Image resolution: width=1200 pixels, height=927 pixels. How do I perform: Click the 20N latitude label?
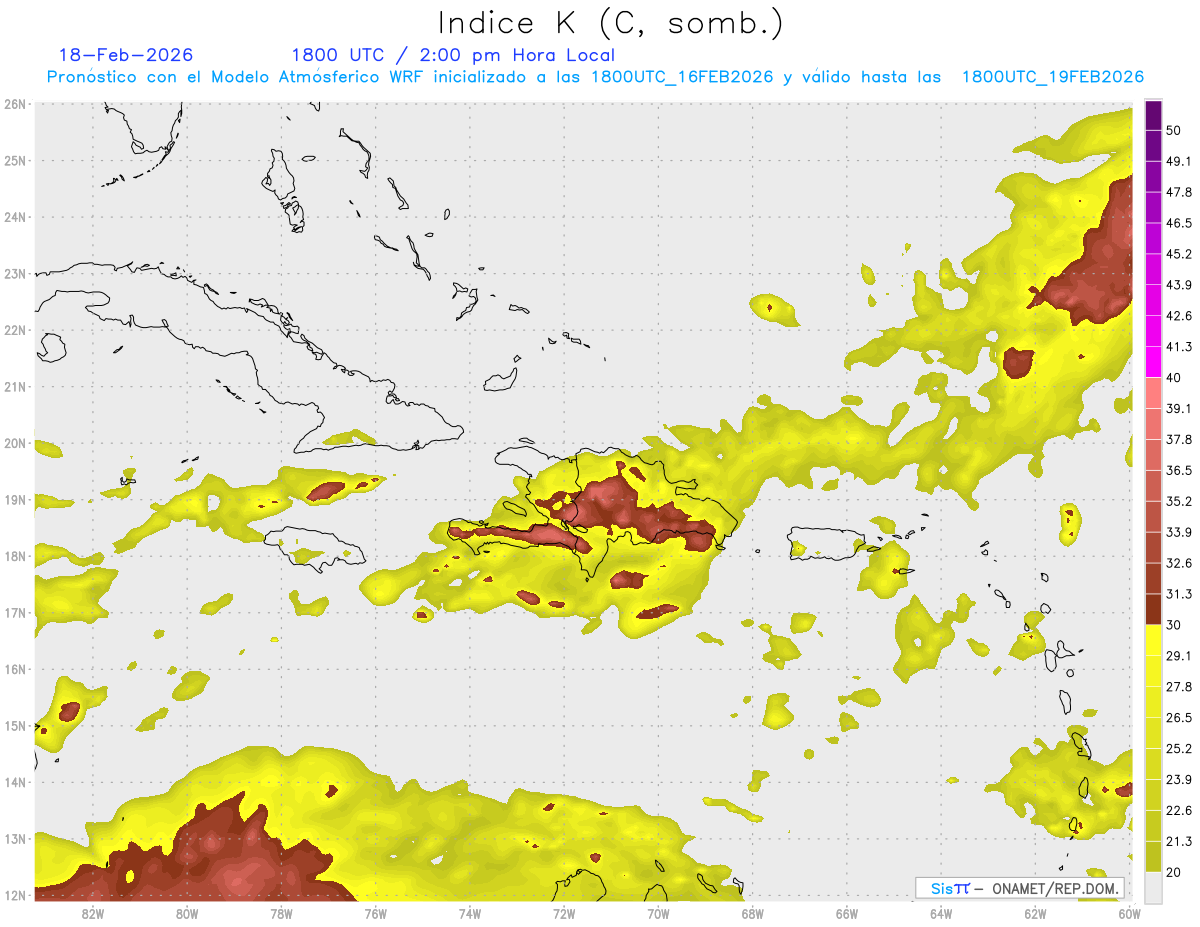pos(15,443)
